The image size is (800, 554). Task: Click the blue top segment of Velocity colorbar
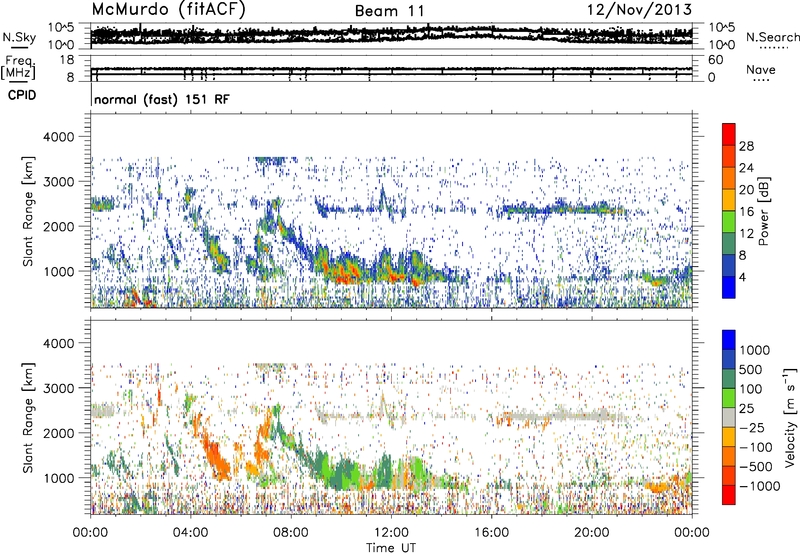[x=729, y=340]
